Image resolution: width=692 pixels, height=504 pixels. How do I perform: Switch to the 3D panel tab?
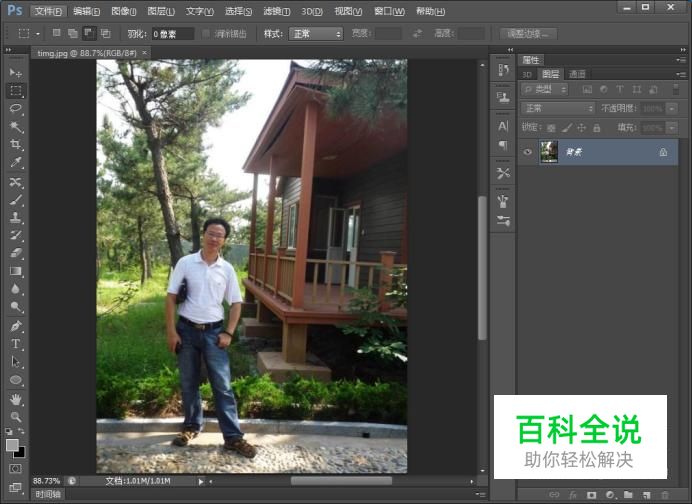coord(527,74)
